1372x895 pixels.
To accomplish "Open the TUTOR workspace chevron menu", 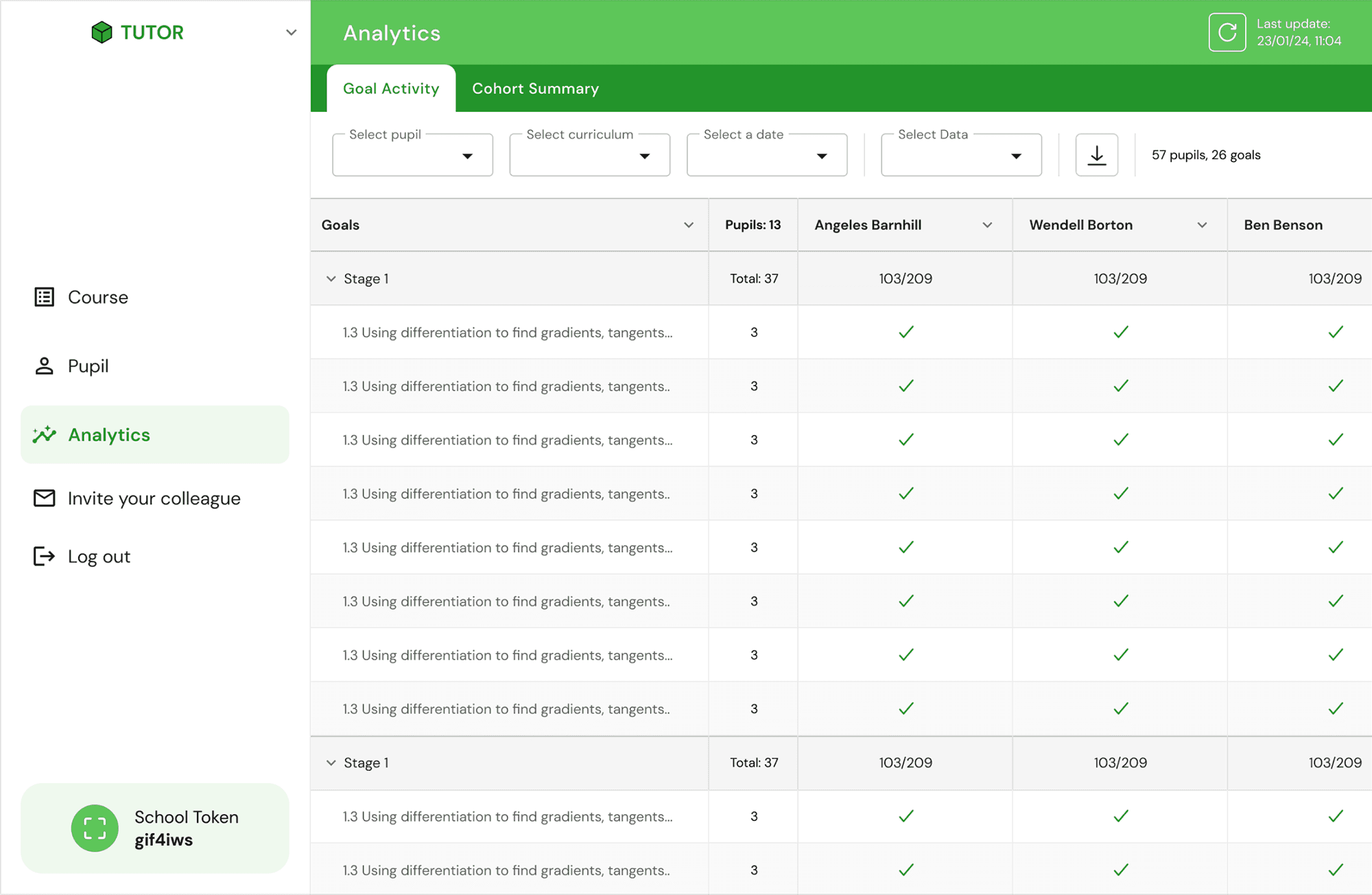I will (x=291, y=32).
